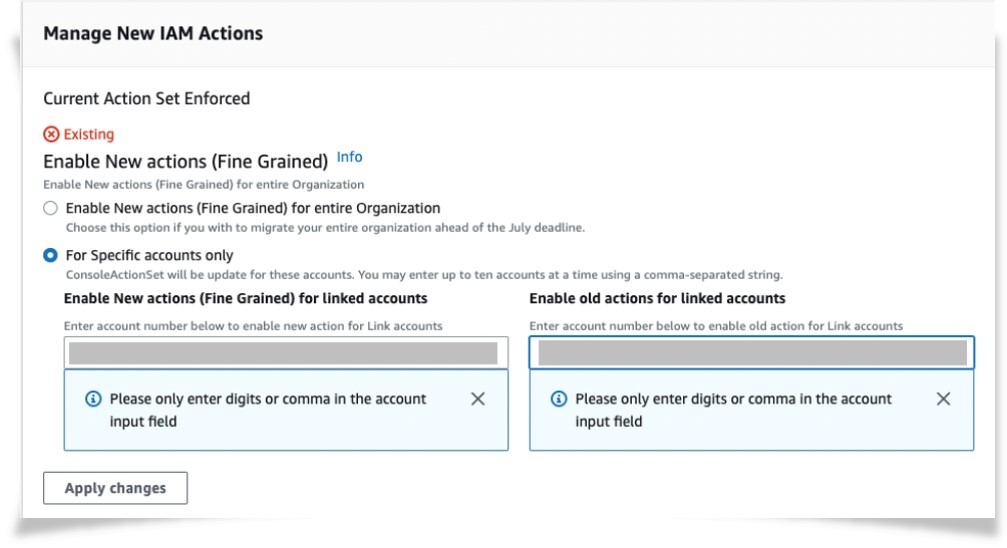Image resolution: width=1007 pixels, height=548 pixels.
Task: Dismiss the alert under the old actions field
Action: [x=943, y=399]
